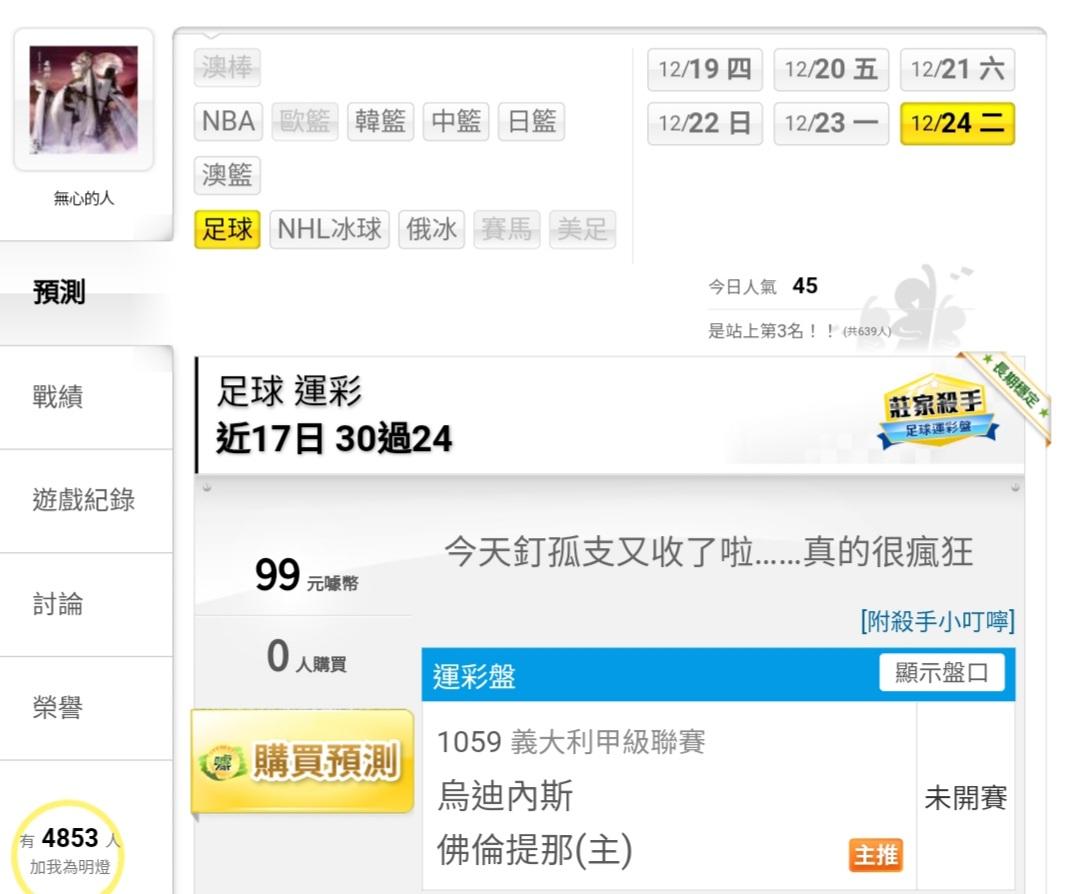Select the 韓籃 league filter
Screen dimensions: 1071x894
point(380,122)
